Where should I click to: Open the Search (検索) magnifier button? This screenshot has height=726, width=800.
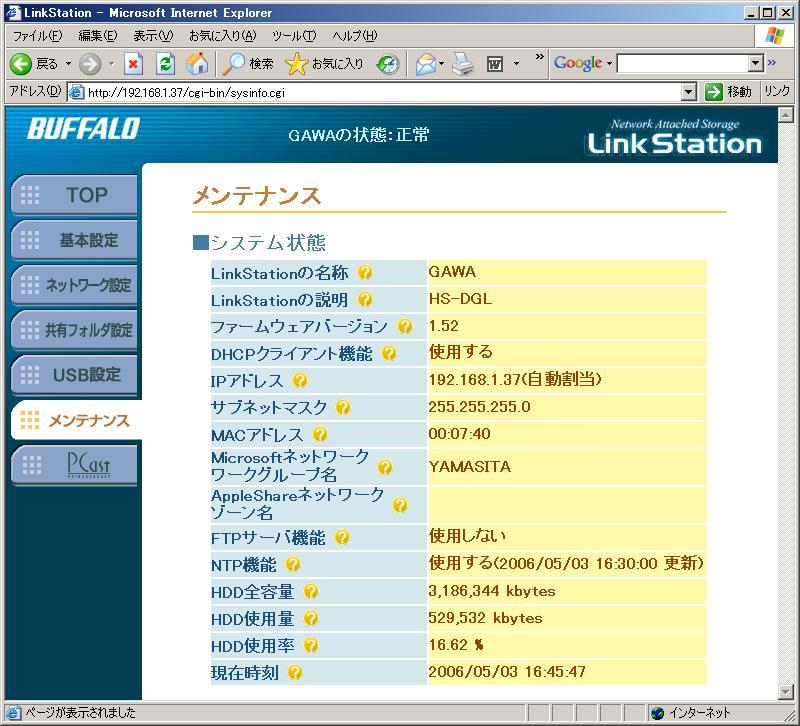(x=248, y=64)
